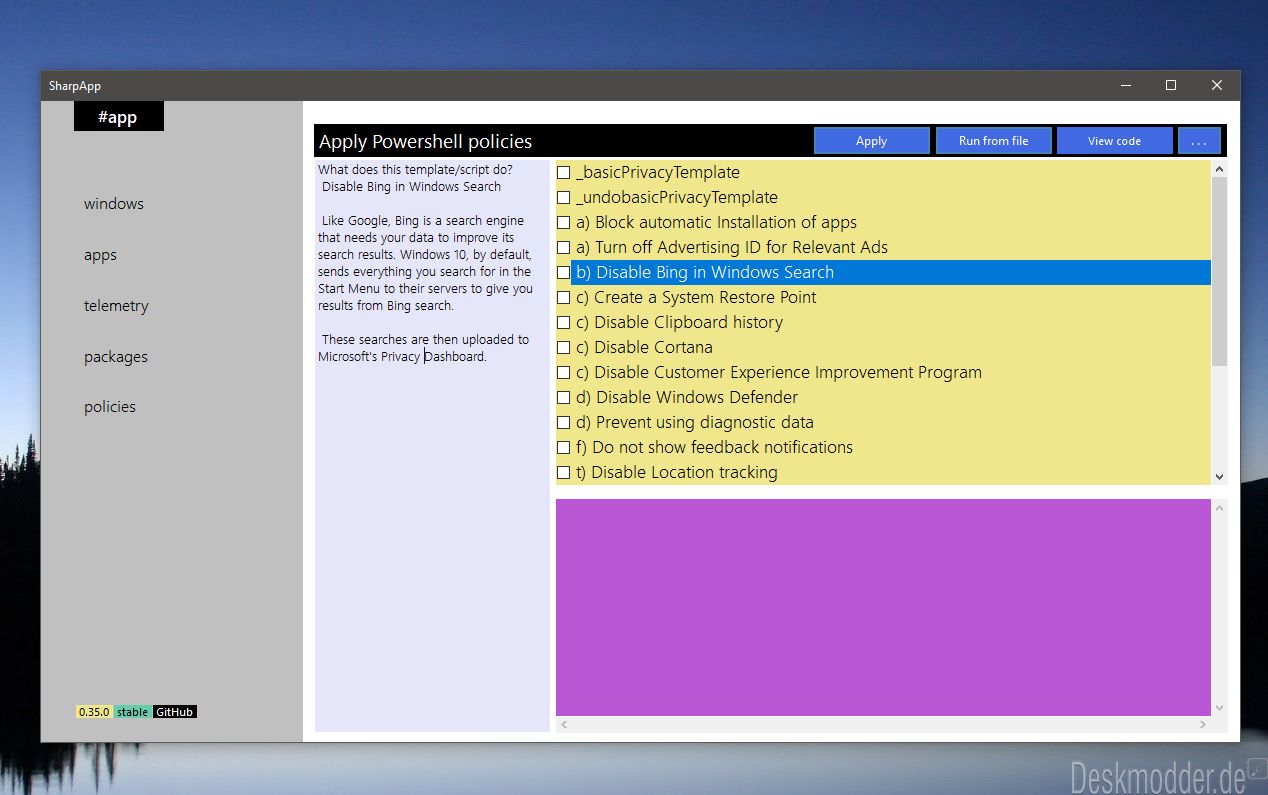Viewport: 1268px width, 795px height.
Task: Click output pane scroll-down arrow
Action: coord(1219,708)
